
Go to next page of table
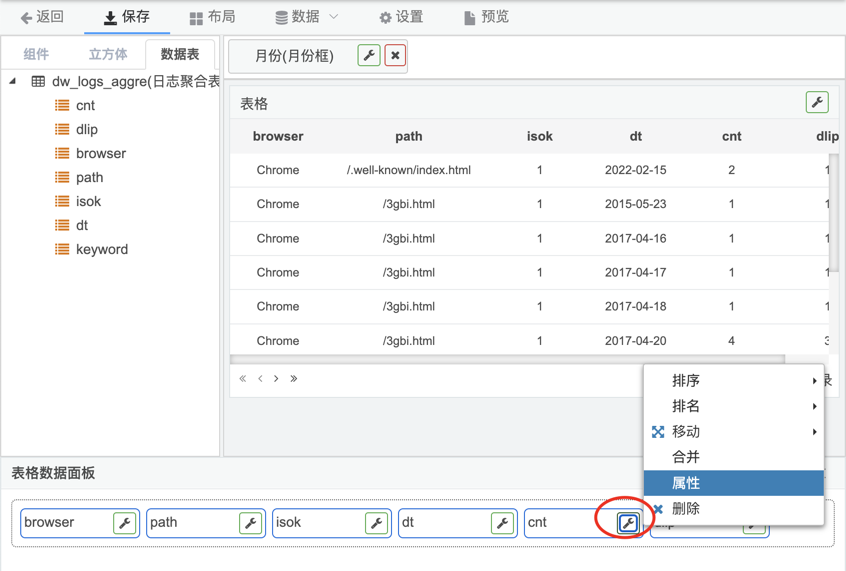coord(277,379)
